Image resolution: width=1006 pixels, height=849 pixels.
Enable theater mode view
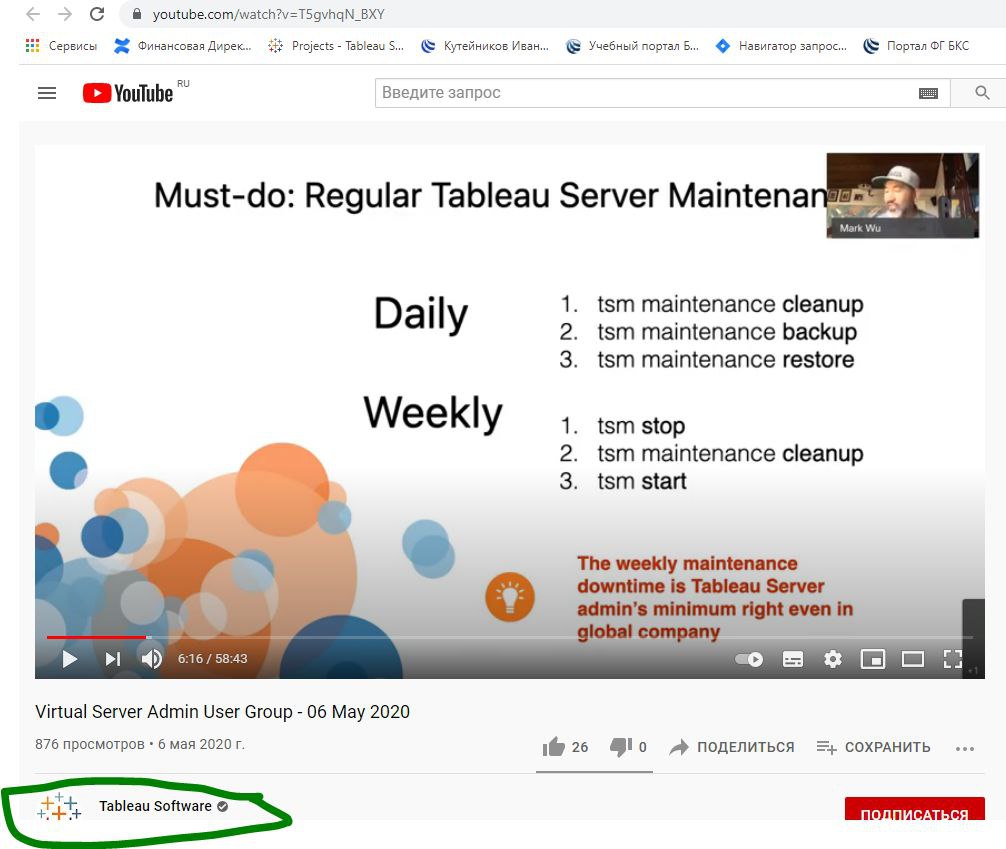click(912, 659)
